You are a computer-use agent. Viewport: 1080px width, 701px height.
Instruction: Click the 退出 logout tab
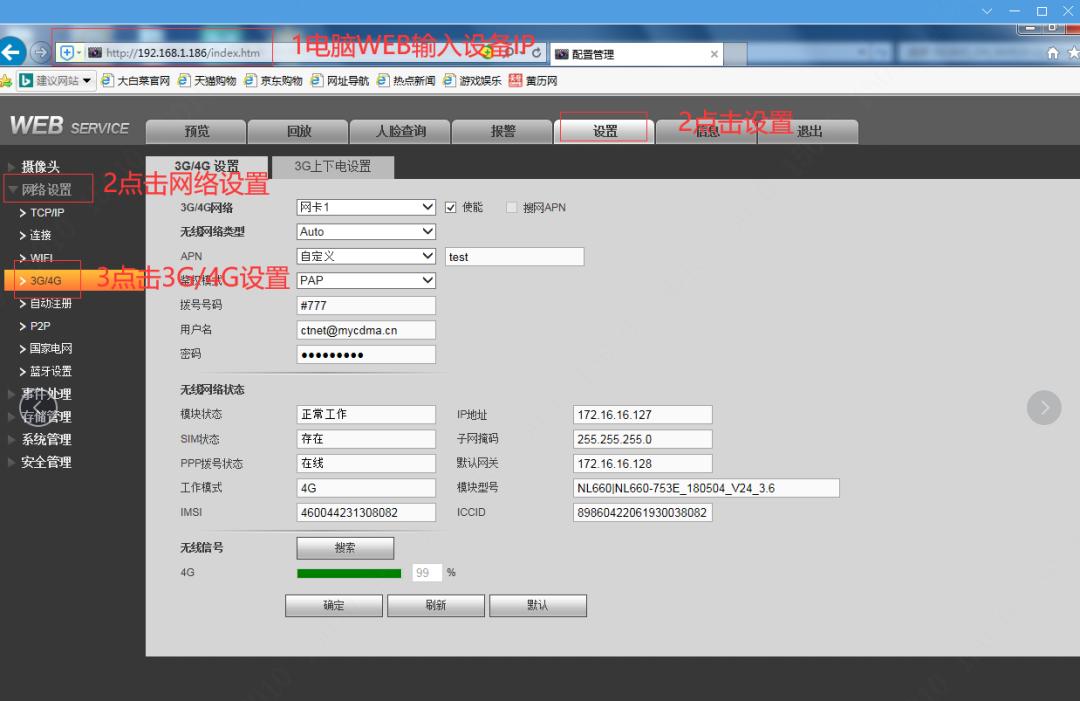pos(809,132)
